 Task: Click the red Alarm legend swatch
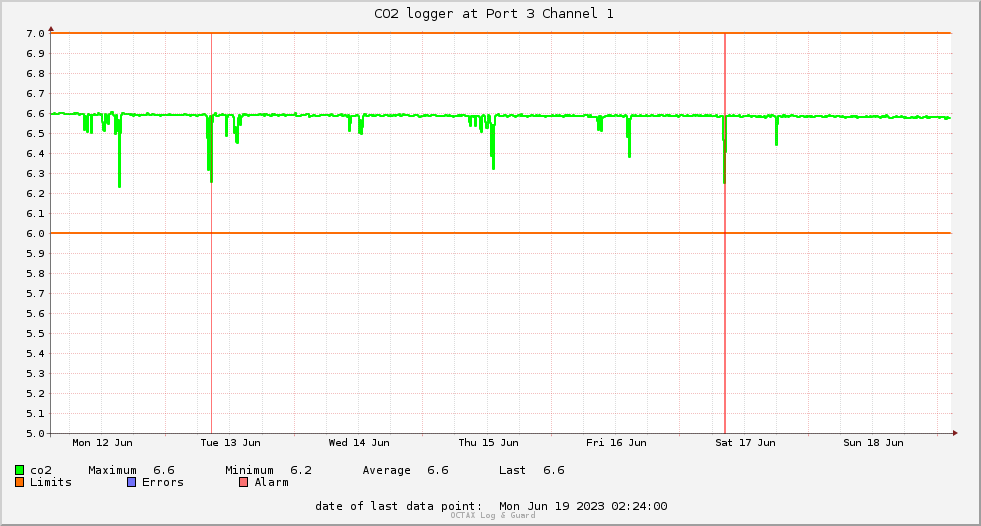(x=243, y=482)
